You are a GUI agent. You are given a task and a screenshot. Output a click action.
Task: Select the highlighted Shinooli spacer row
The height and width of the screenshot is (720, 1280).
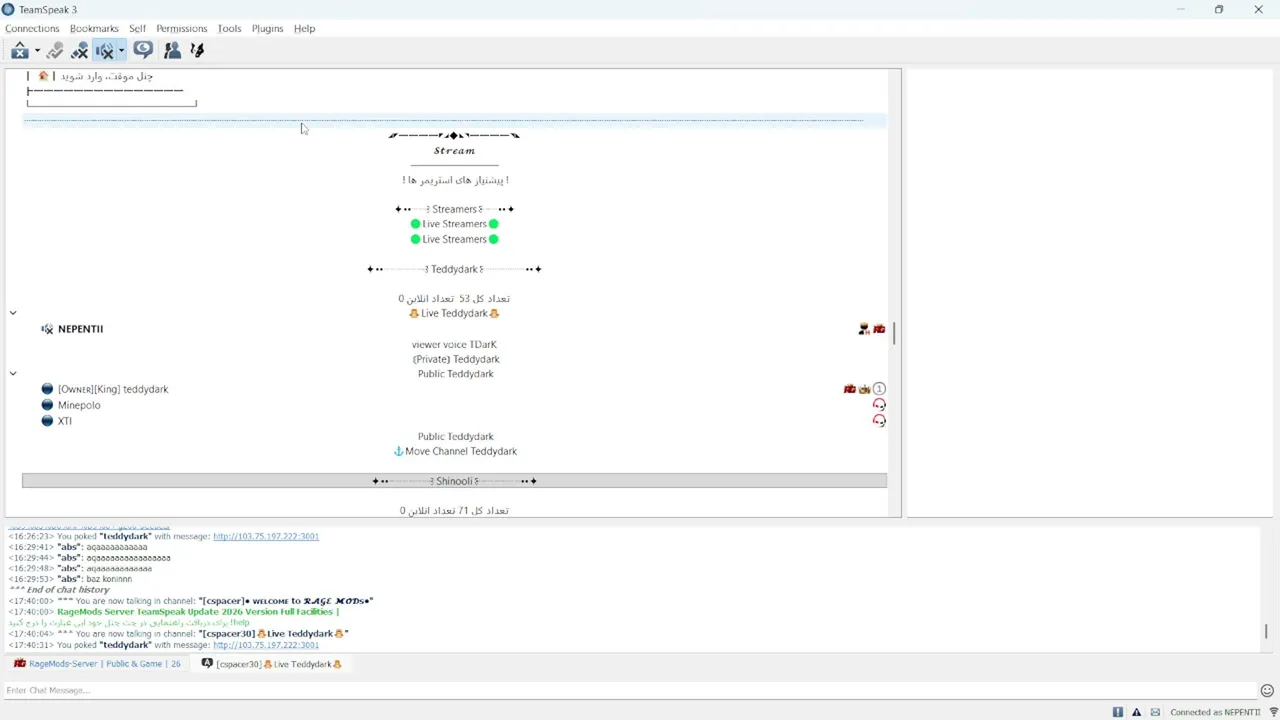click(454, 481)
